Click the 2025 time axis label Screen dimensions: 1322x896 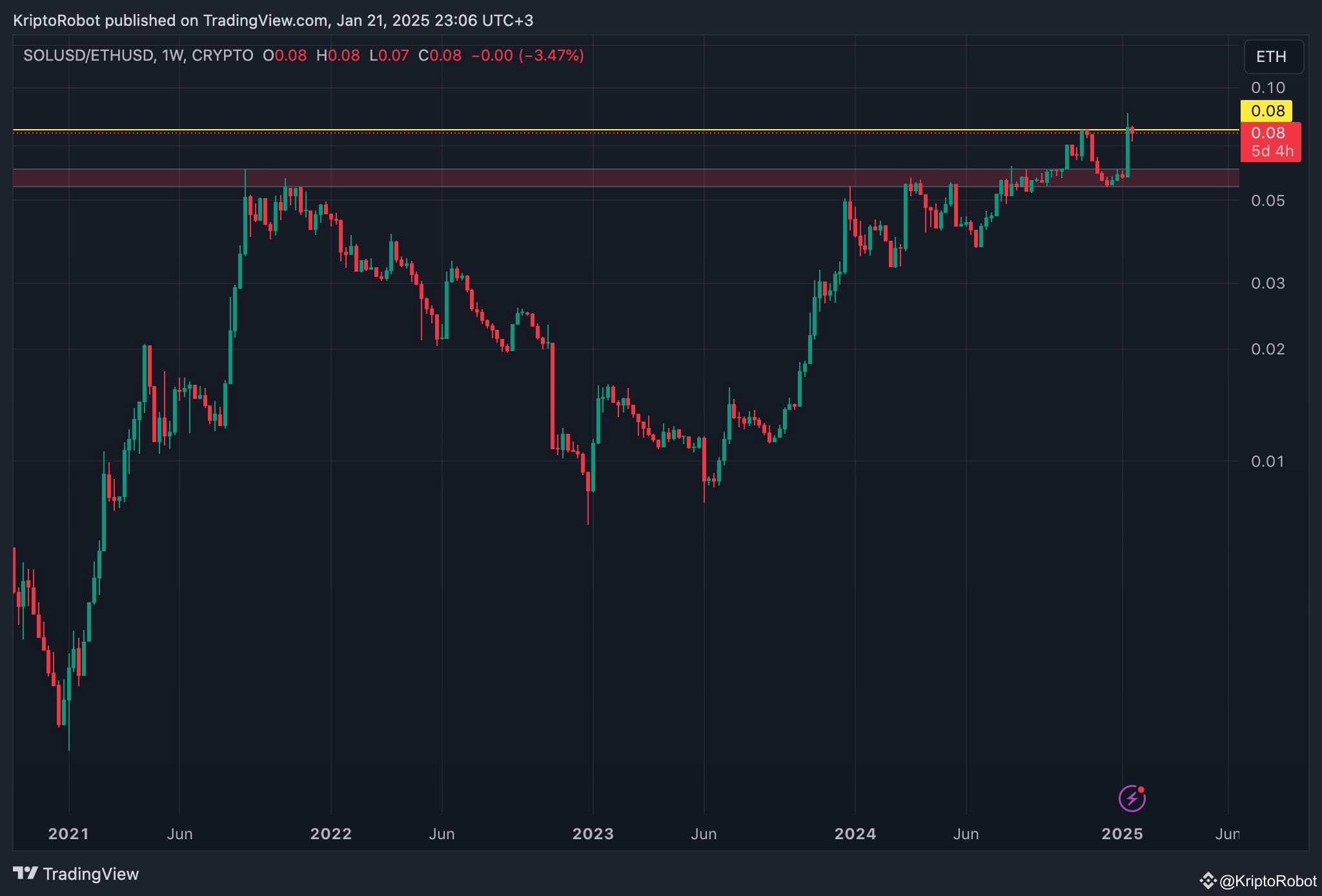click(1123, 834)
